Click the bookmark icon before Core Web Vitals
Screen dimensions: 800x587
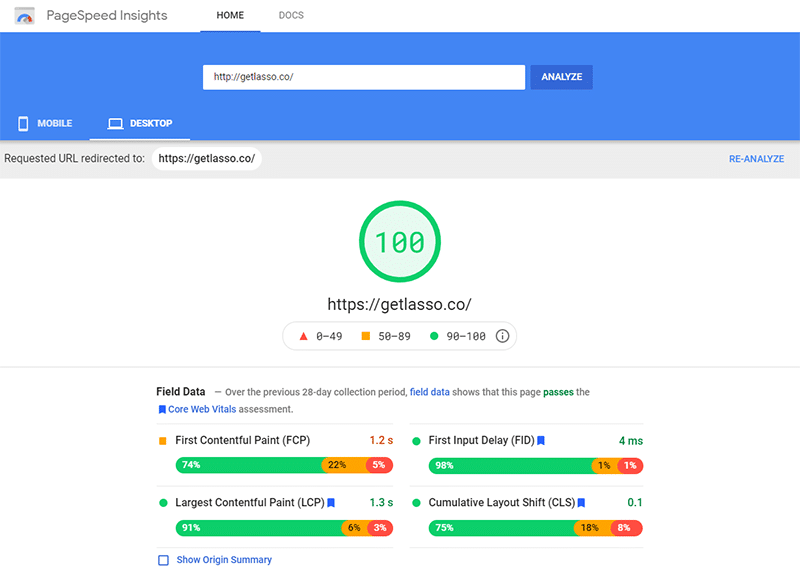pos(162,410)
